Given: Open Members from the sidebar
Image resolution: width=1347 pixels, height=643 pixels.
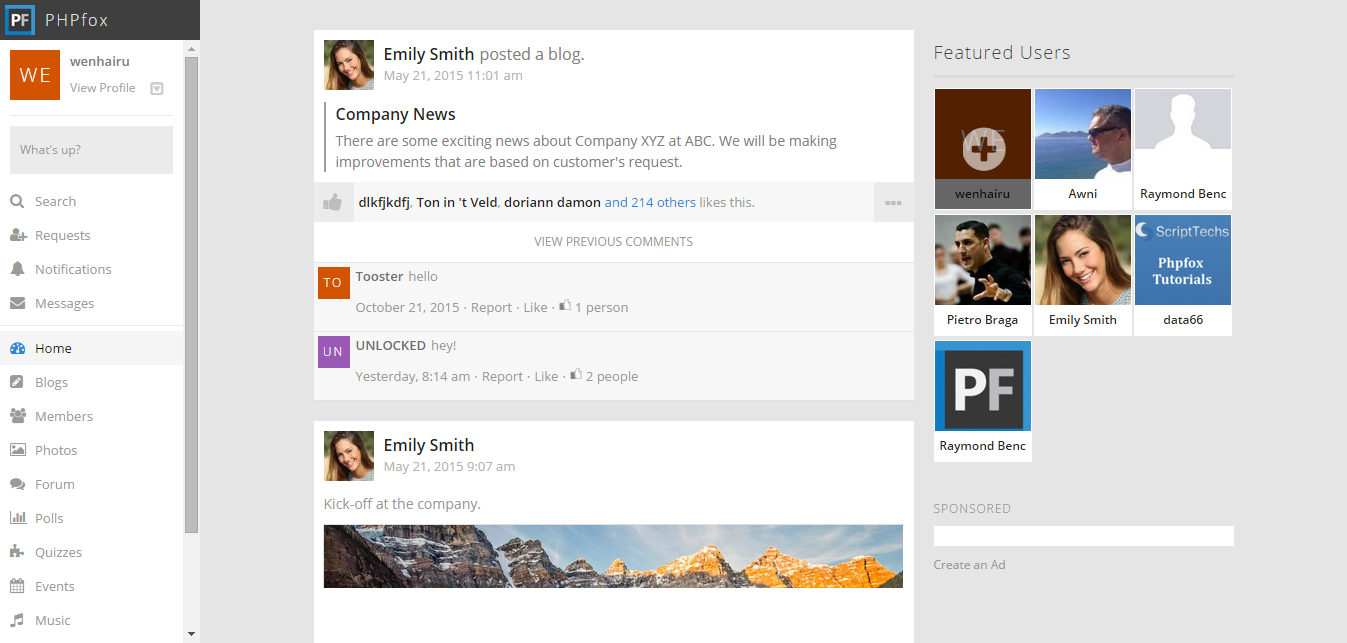Looking at the screenshot, I should pos(92,416).
